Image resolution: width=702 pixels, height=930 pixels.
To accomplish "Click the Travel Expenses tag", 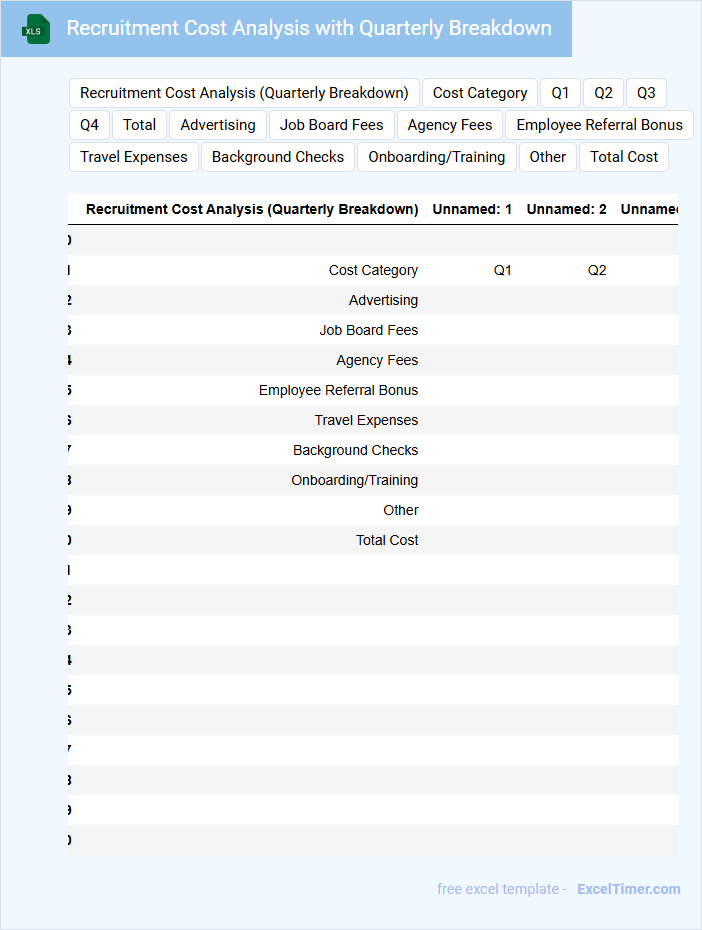I will tap(134, 157).
